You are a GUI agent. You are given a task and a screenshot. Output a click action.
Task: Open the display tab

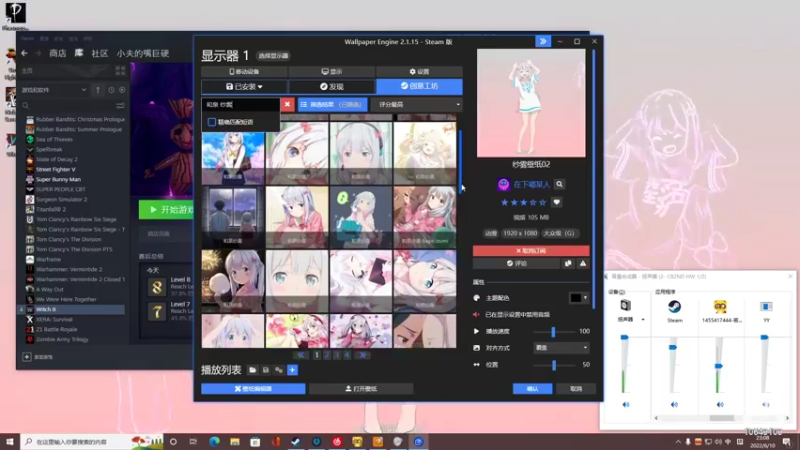332,71
